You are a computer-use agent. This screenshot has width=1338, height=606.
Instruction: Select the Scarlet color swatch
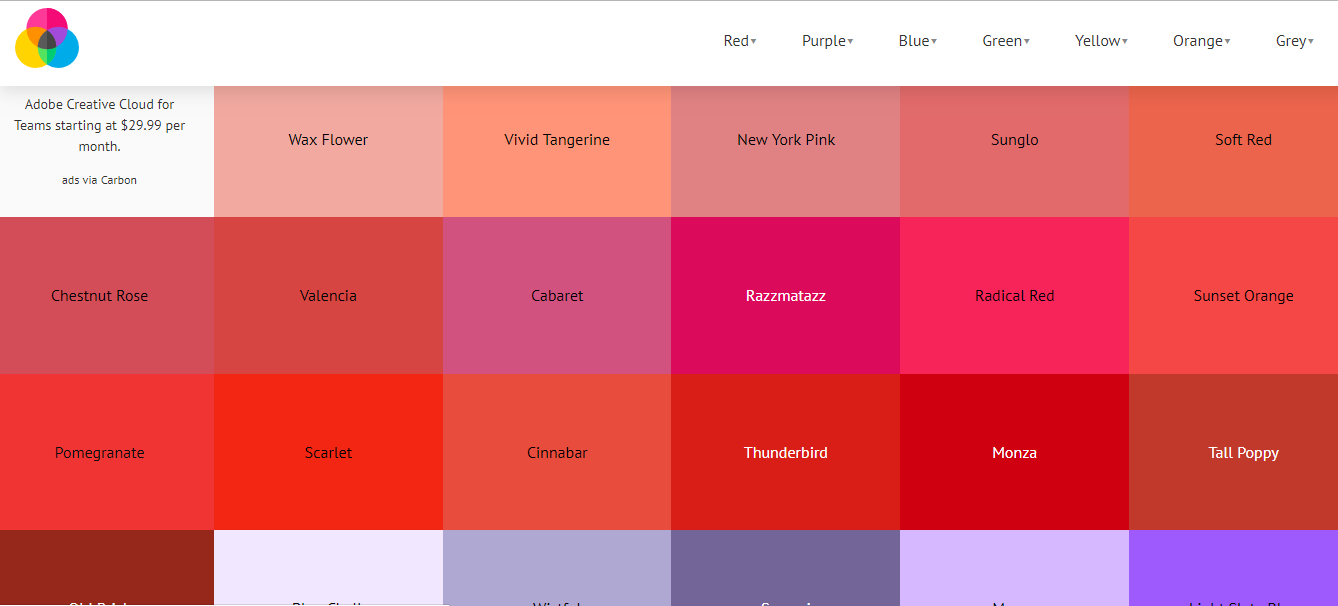coord(328,453)
